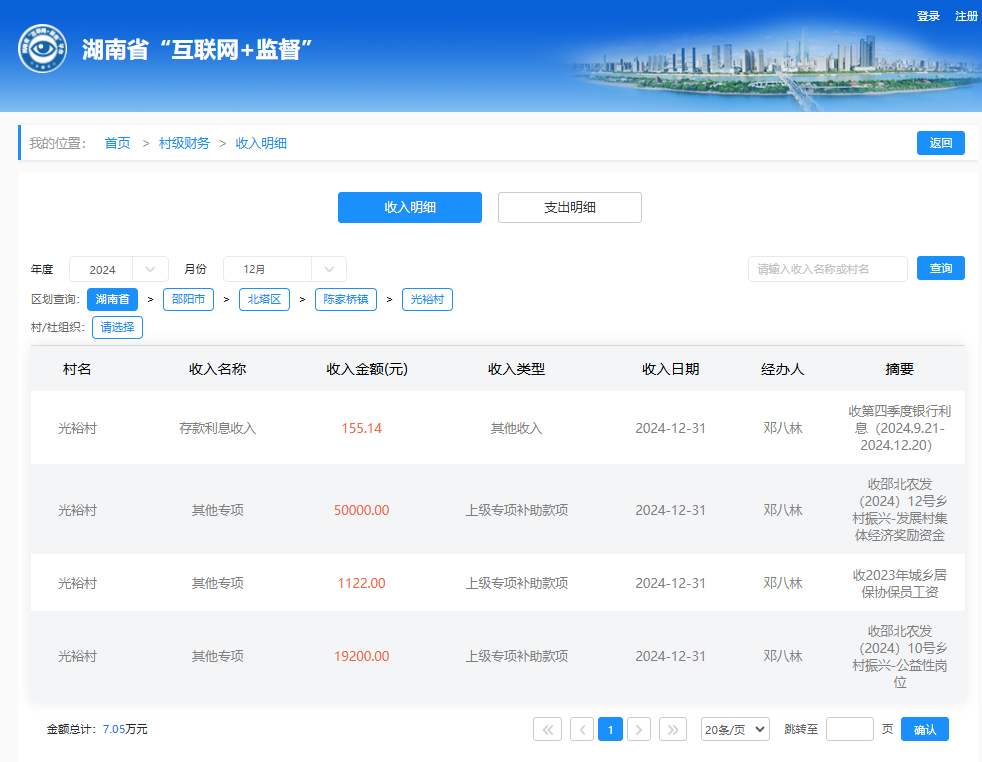This screenshot has width=982, height=762.
Task: Click 其他收入 type cell
Action: tap(517, 428)
